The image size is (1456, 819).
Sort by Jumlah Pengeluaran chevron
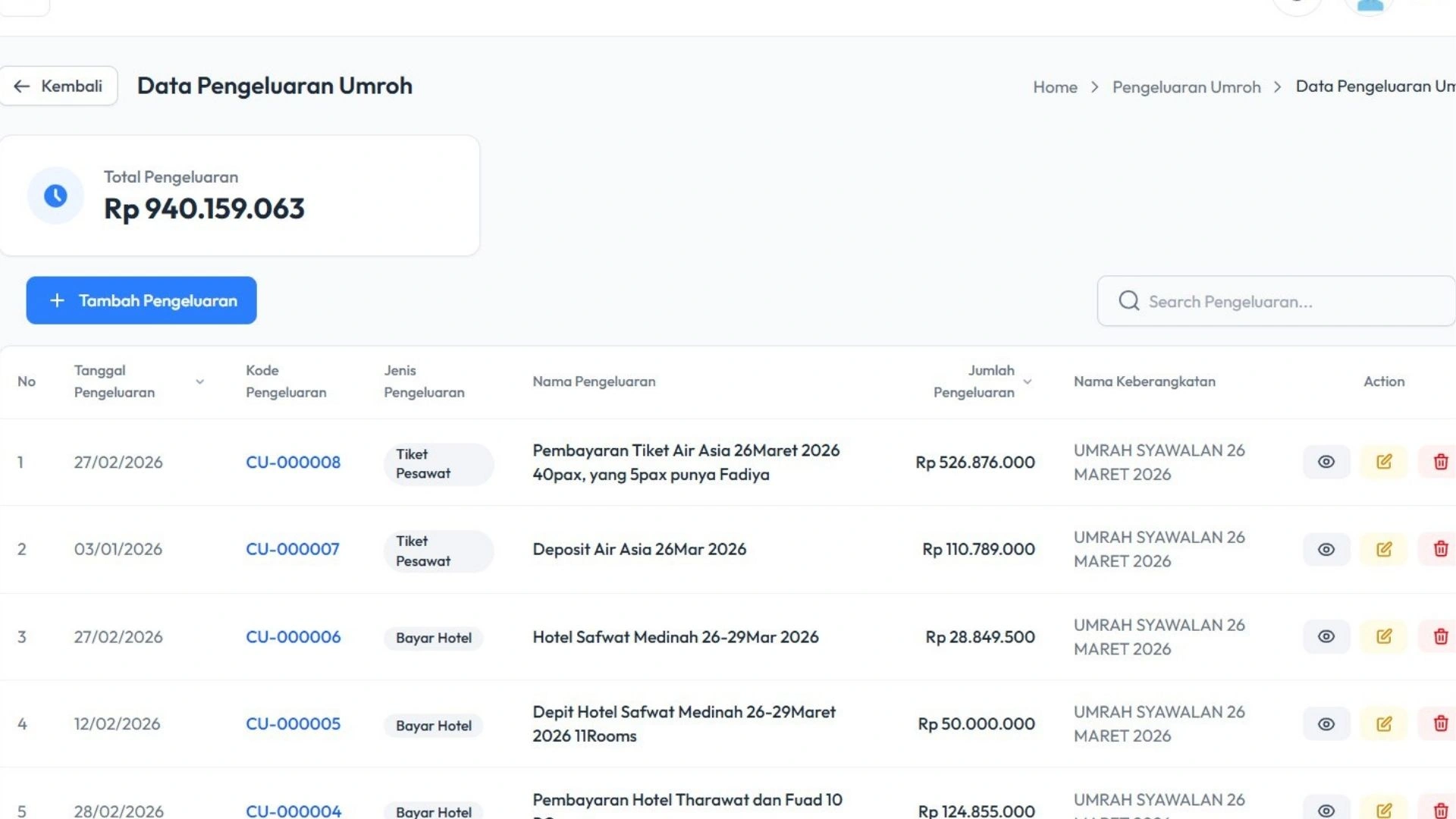(x=1028, y=381)
